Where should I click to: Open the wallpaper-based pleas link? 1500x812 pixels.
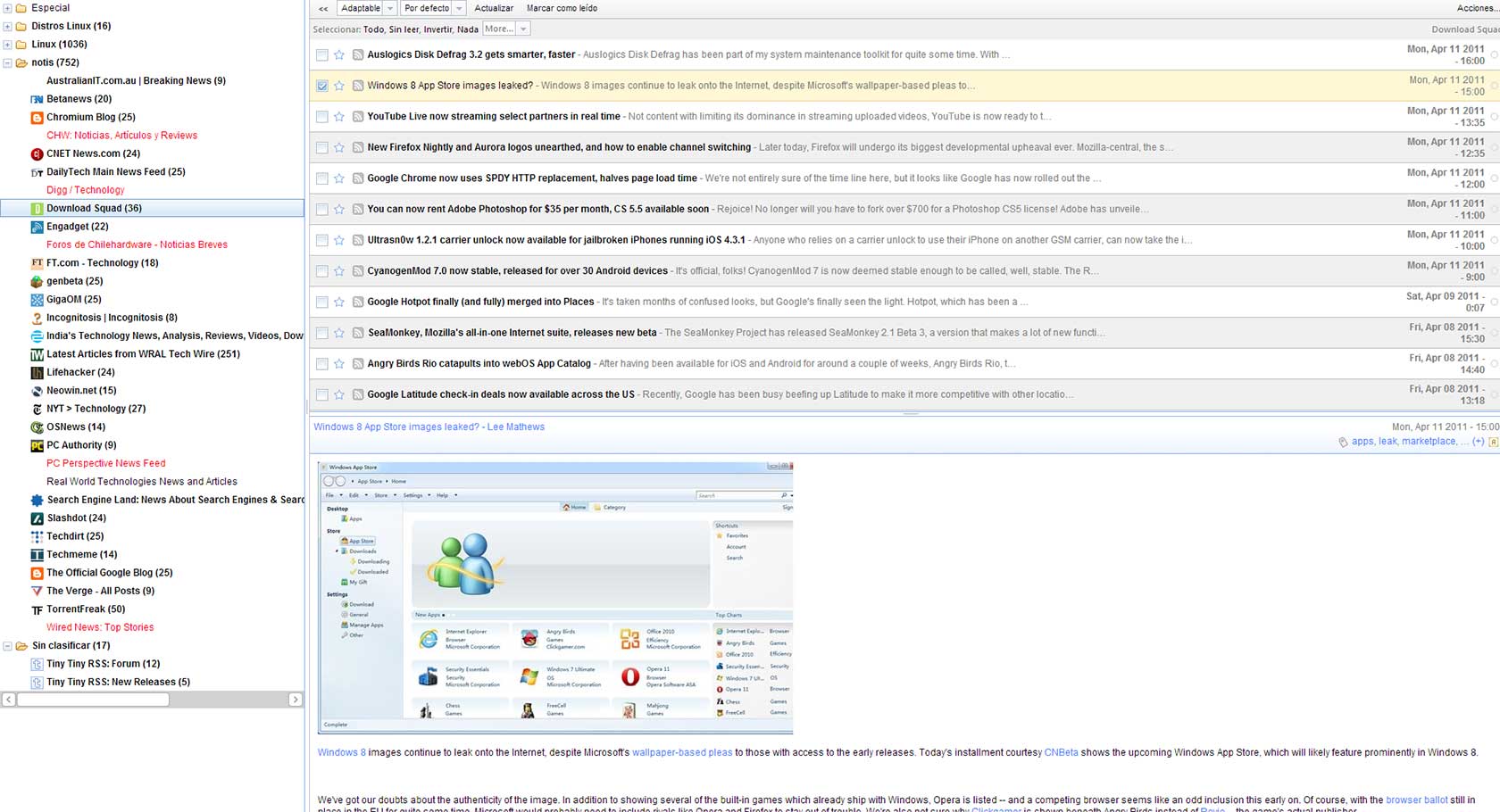pyautogui.click(x=682, y=752)
